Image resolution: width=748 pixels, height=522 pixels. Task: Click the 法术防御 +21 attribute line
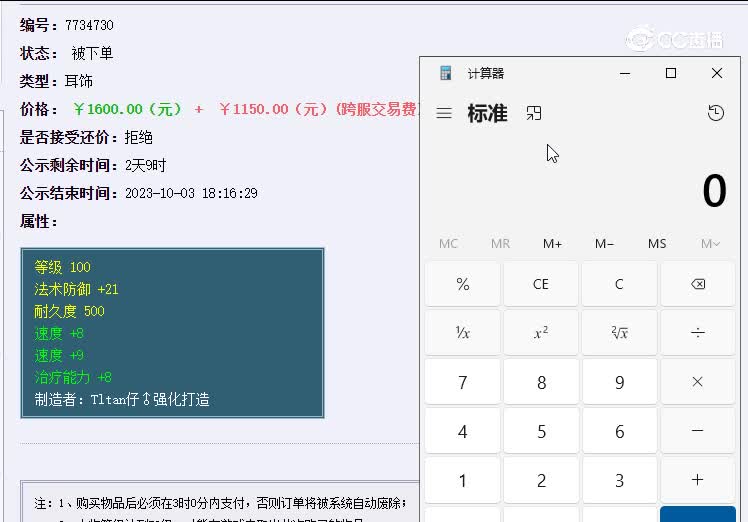pos(76,289)
